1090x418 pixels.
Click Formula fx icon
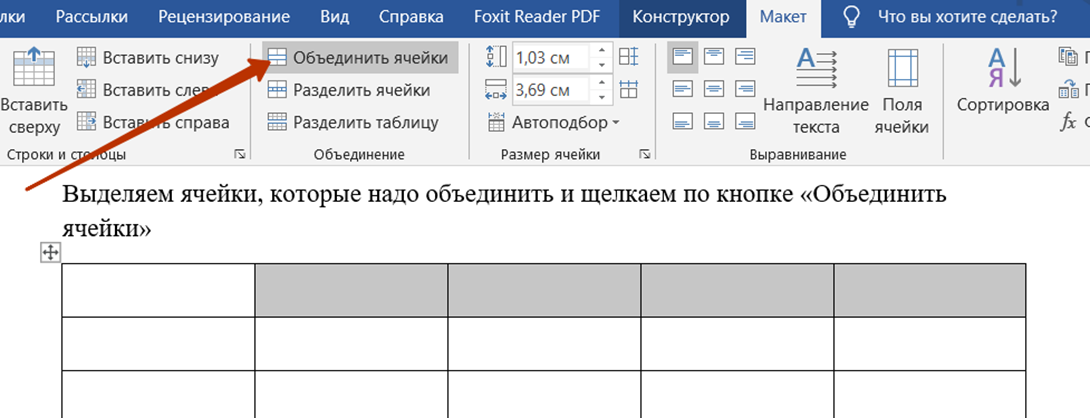1068,122
